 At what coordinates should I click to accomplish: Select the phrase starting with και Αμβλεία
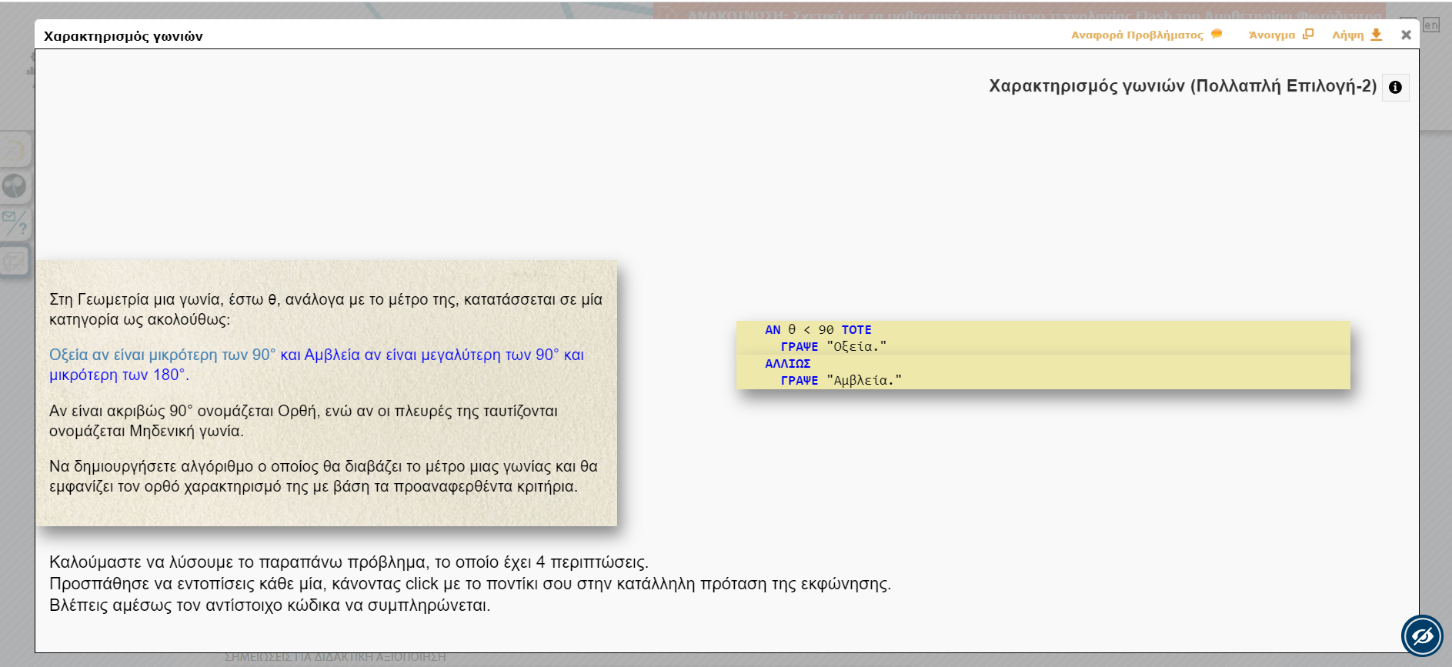[x=430, y=355]
